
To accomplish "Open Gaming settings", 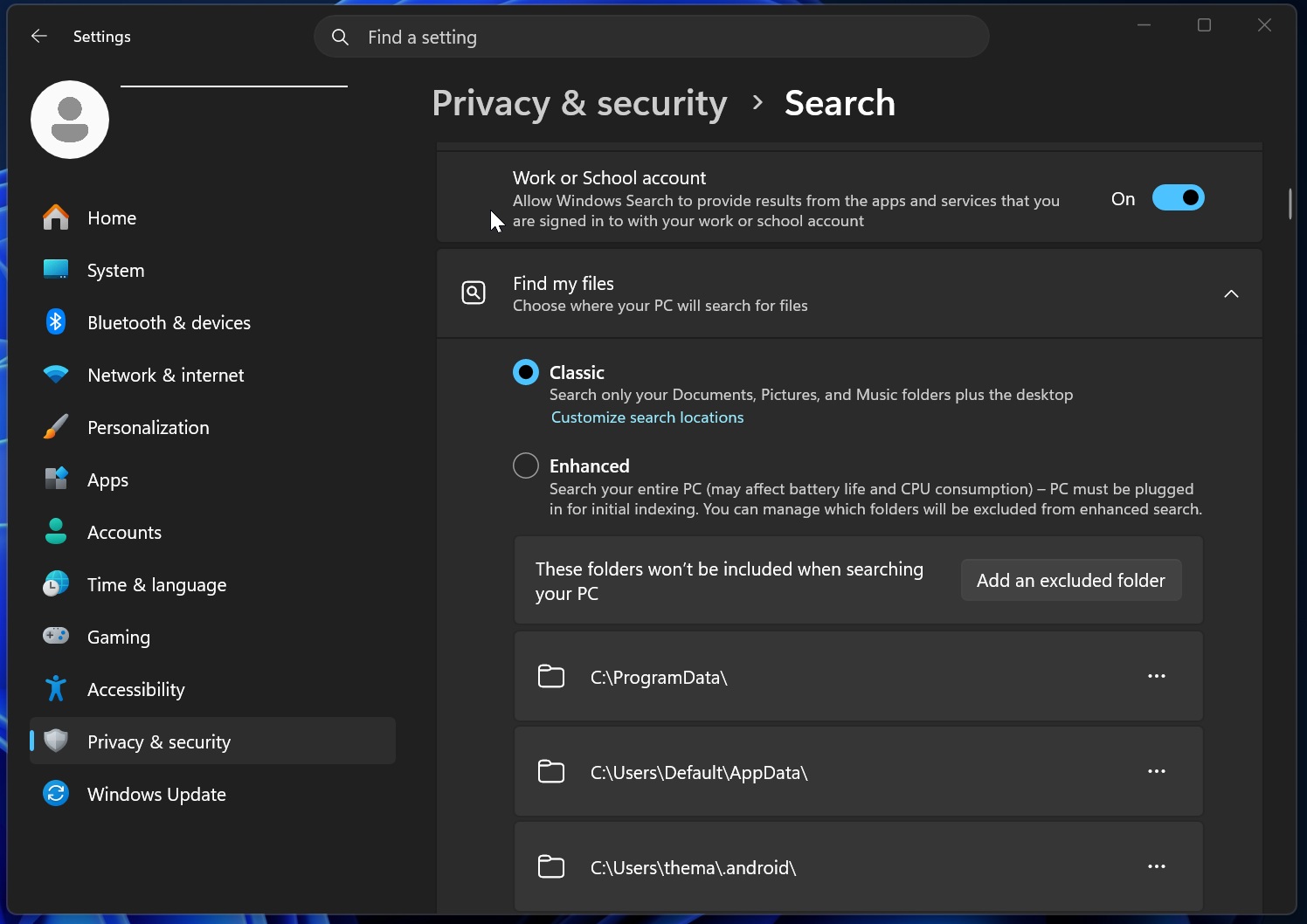I will point(212,637).
